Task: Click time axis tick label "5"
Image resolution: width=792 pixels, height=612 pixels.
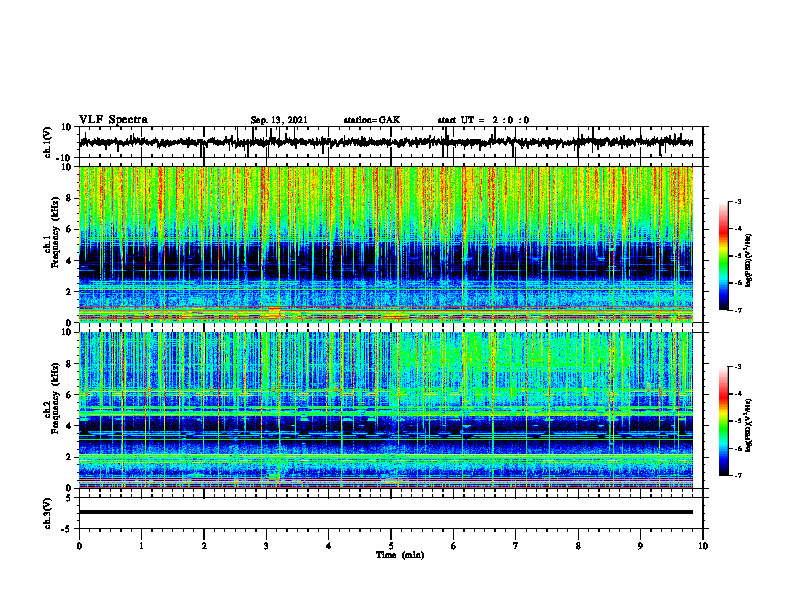Action: 391,546
